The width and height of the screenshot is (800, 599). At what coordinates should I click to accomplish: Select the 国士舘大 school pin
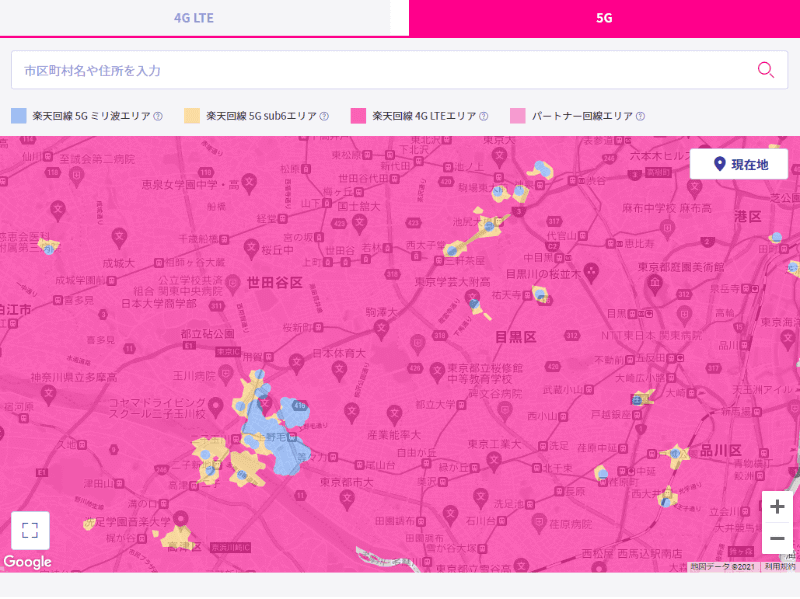[360, 222]
